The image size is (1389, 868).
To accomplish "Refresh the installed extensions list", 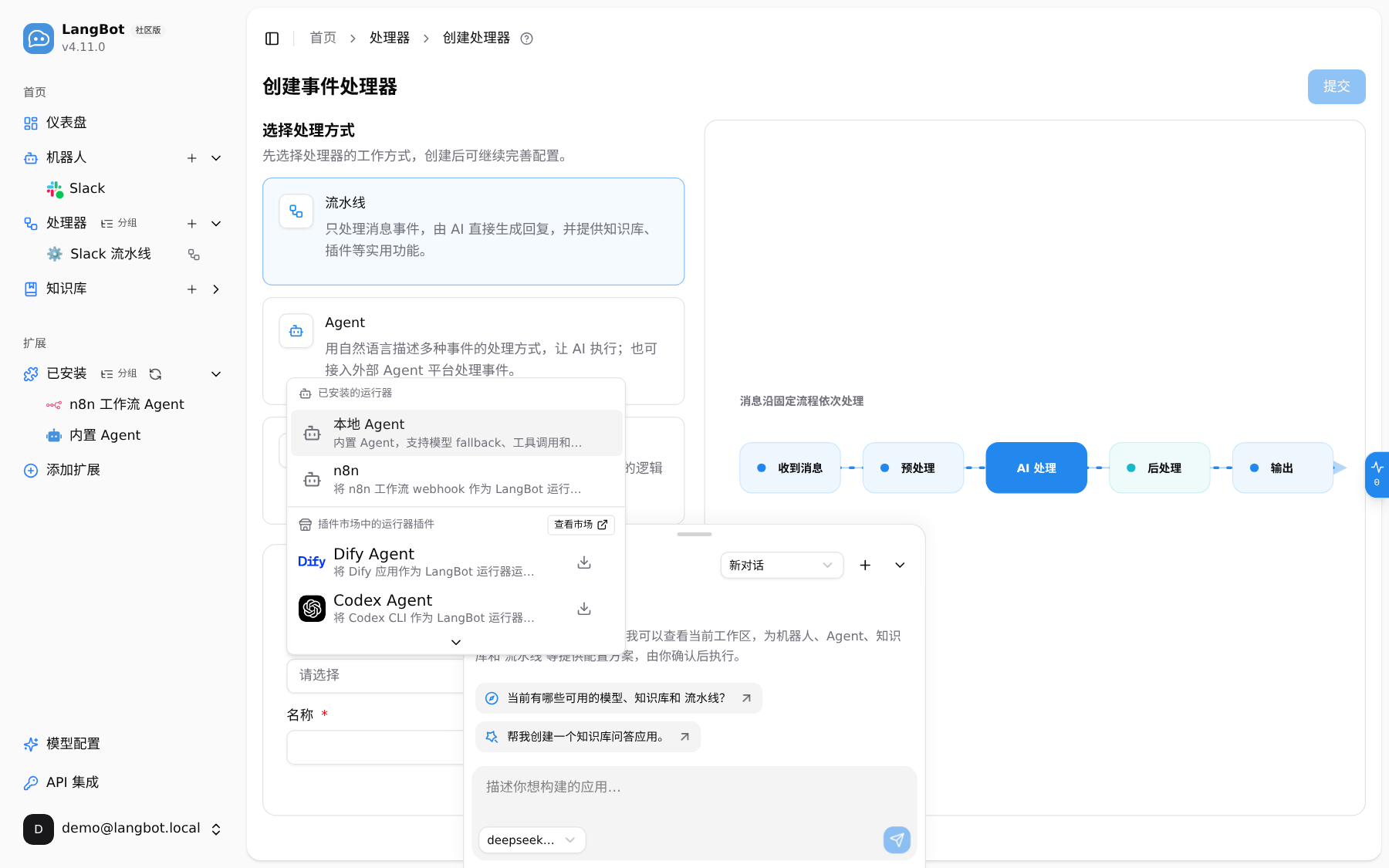I will click(155, 374).
